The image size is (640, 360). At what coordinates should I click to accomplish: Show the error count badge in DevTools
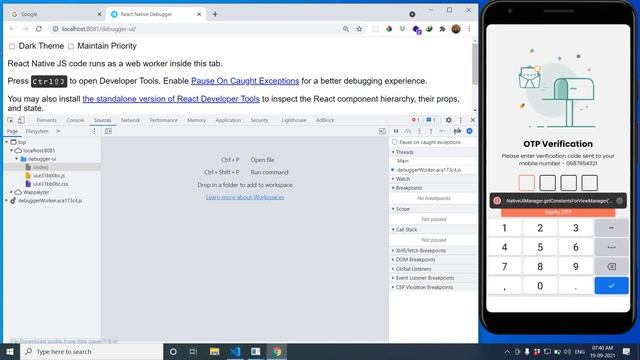coord(415,120)
